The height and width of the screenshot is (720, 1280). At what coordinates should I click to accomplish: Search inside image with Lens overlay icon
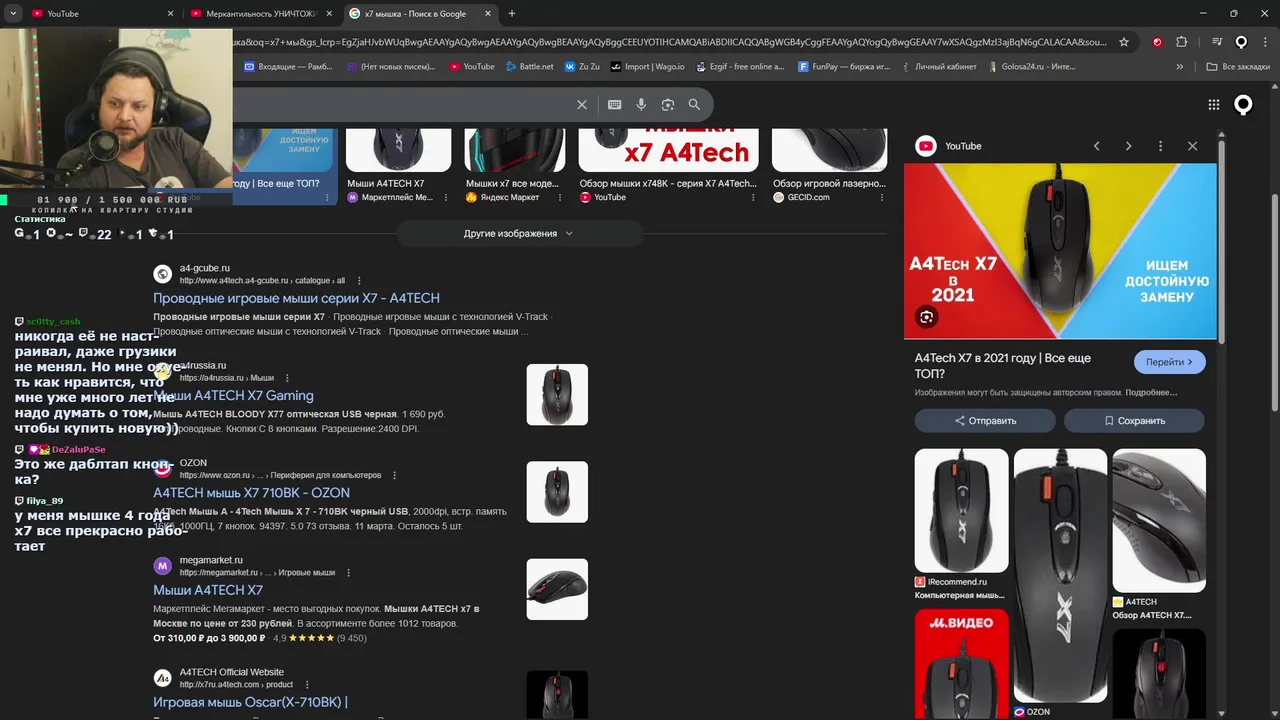pos(926,317)
